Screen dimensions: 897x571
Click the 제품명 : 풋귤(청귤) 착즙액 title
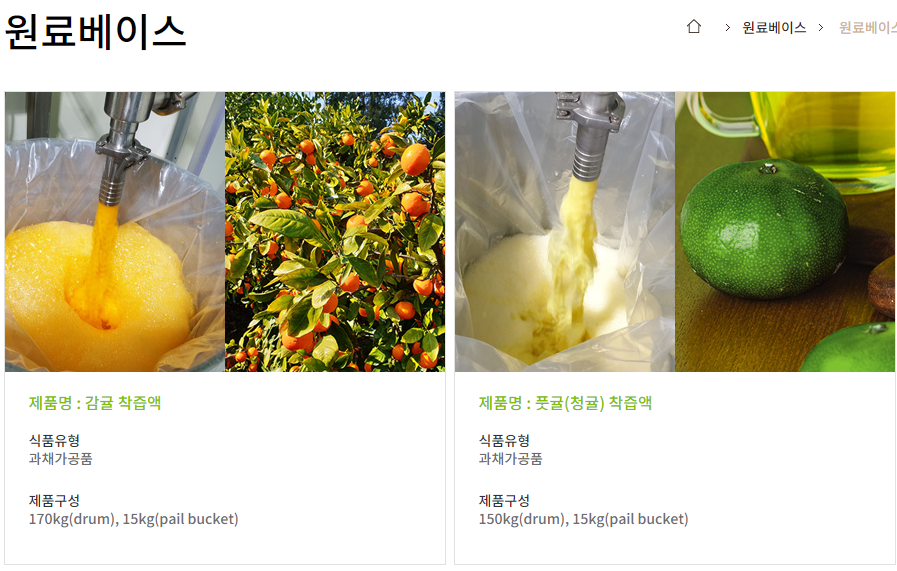565,403
